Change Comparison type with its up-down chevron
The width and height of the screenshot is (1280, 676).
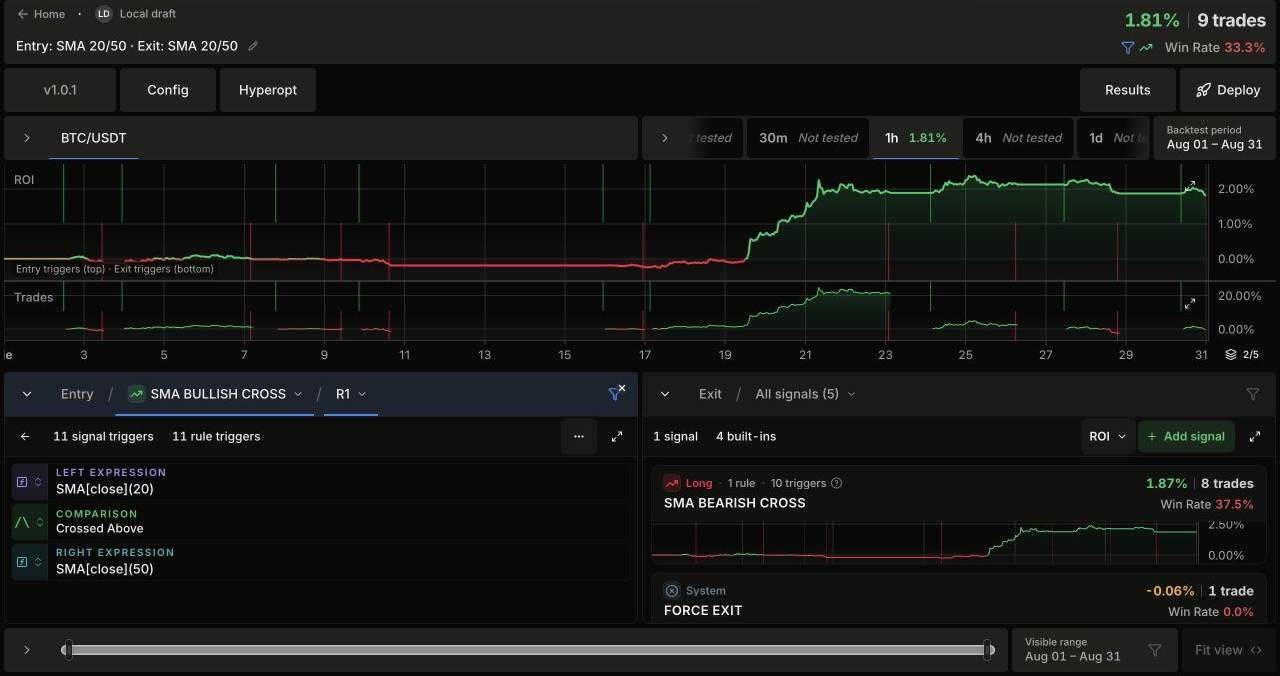tap(40, 522)
